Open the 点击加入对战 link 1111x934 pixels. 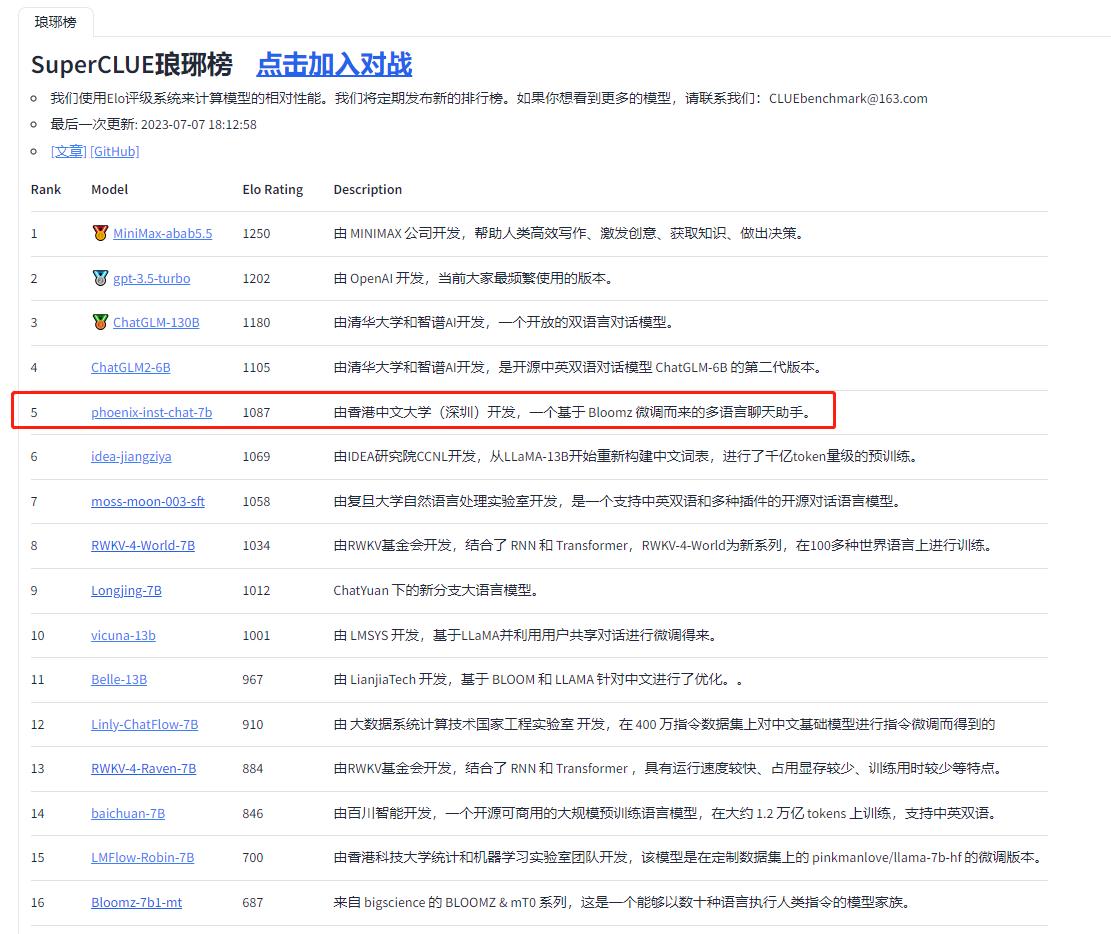pos(334,64)
